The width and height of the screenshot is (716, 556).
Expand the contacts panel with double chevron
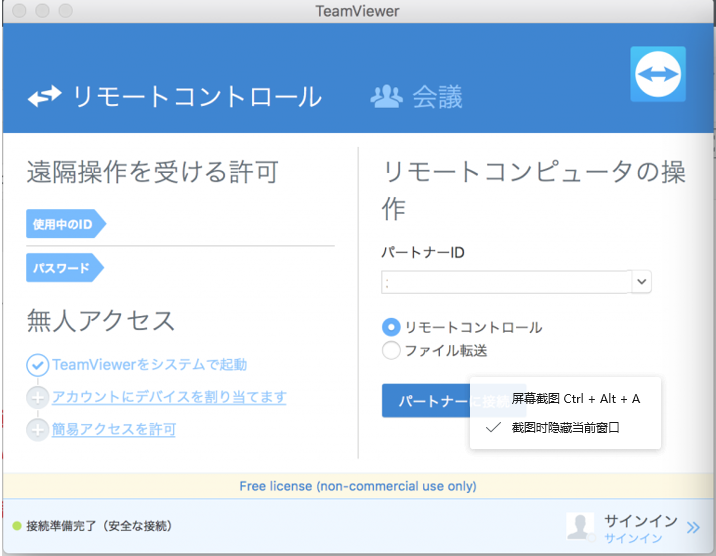point(693,528)
